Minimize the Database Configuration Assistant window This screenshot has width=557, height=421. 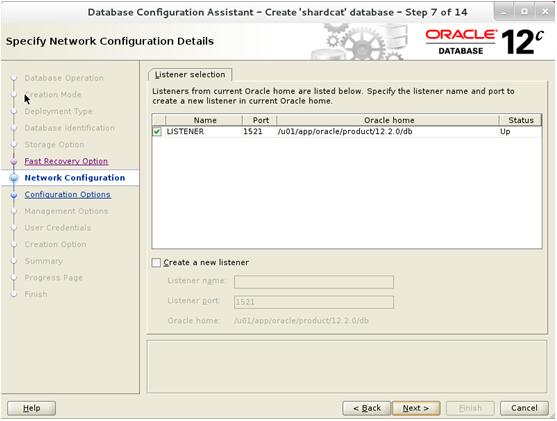click(504, 12)
